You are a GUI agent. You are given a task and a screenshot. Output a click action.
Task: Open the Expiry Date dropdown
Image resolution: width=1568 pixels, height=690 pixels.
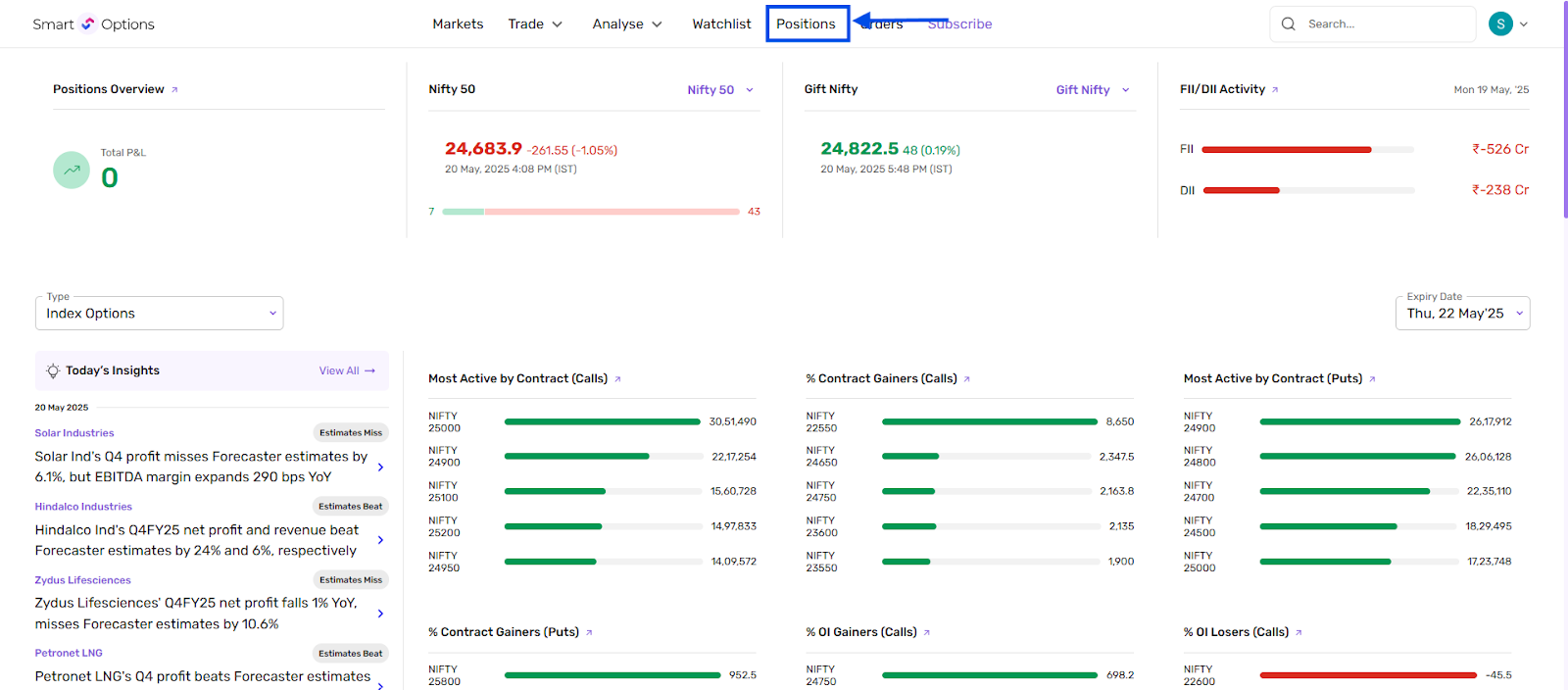(x=1463, y=314)
